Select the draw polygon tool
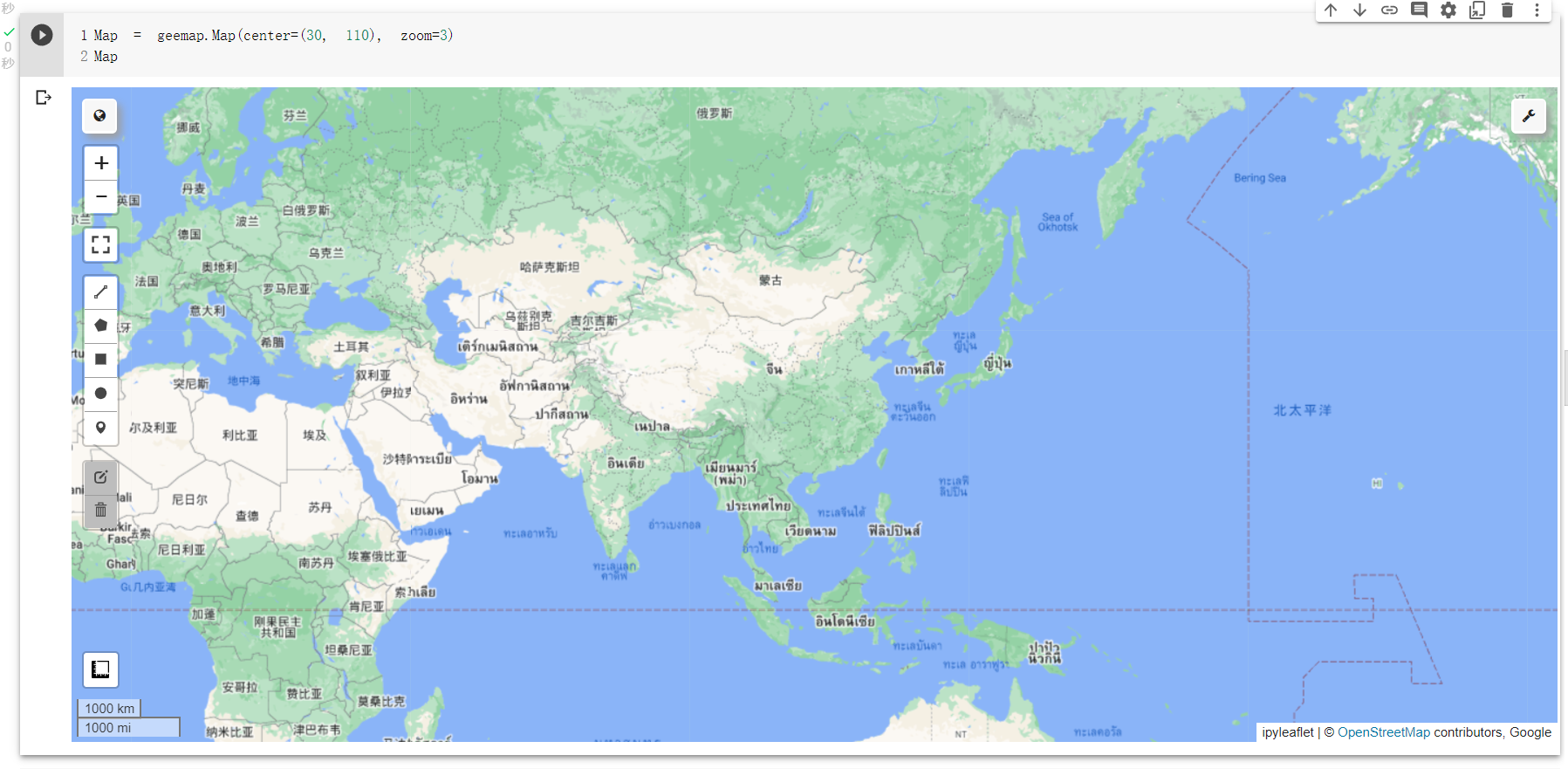 (101, 326)
